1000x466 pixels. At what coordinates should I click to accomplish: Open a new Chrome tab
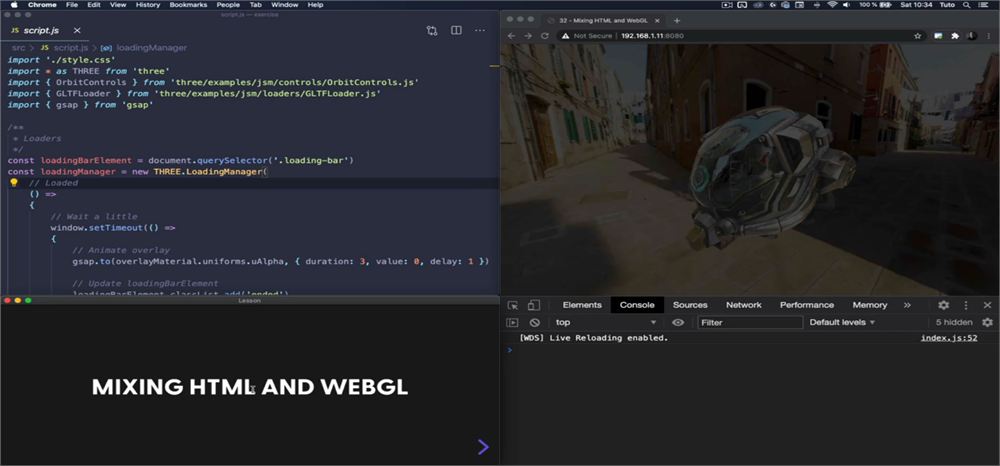pos(677,20)
